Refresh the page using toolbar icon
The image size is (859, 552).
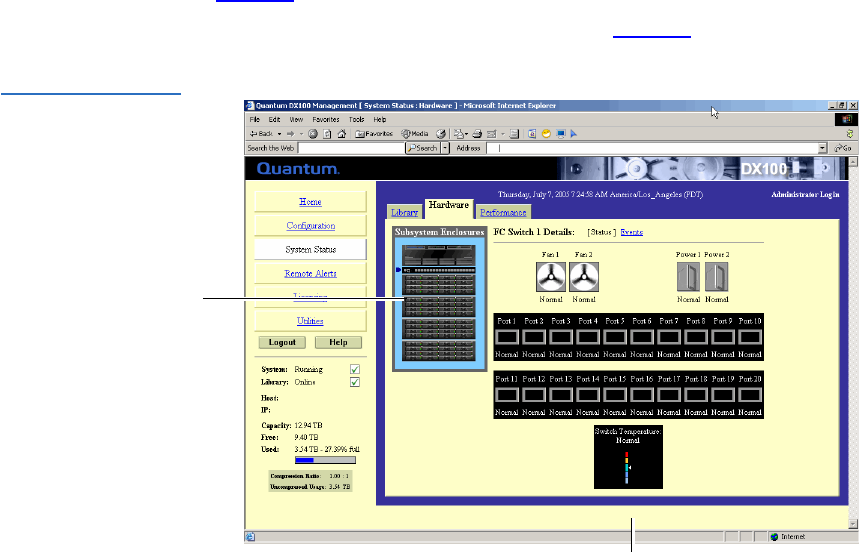click(327, 134)
